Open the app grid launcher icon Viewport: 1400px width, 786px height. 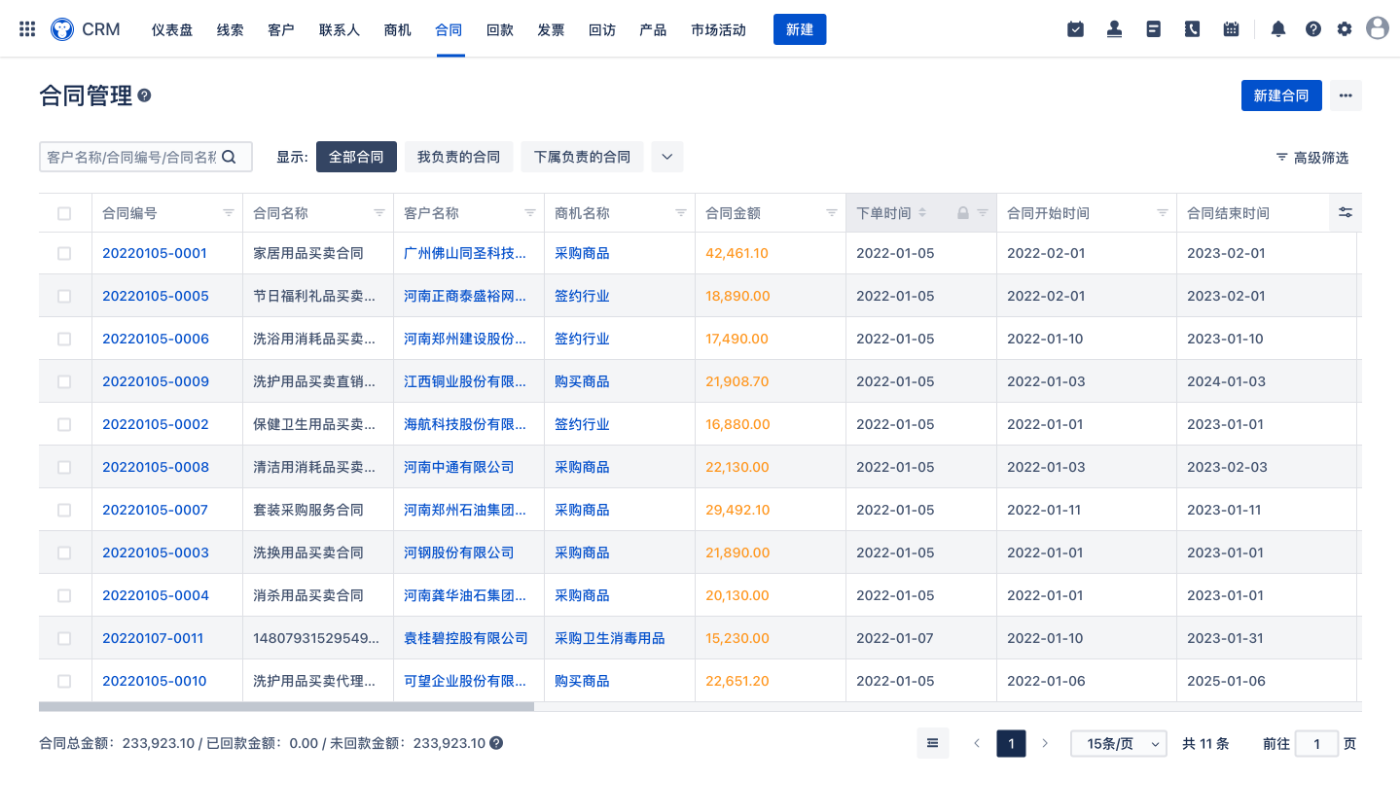tap(27, 29)
